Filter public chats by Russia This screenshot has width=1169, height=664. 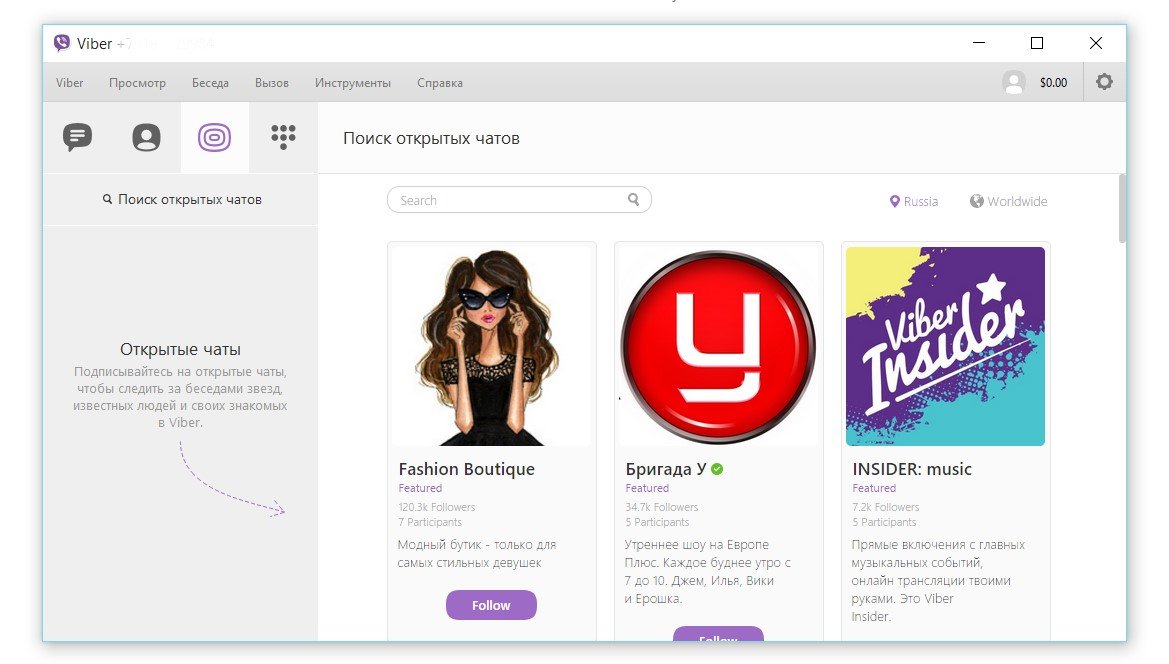tap(914, 201)
